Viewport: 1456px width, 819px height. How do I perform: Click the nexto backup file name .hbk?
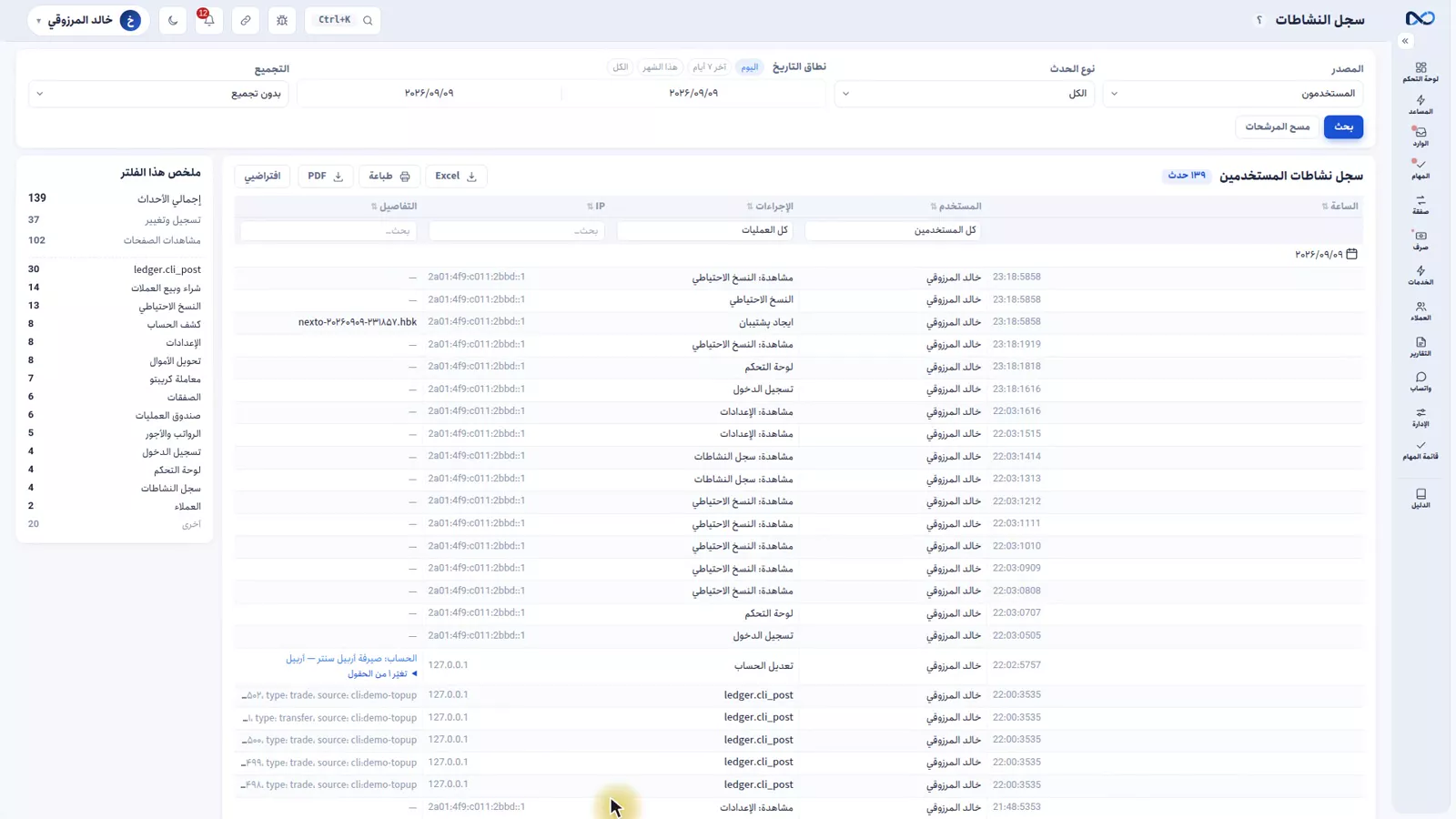(x=358, y=322)
